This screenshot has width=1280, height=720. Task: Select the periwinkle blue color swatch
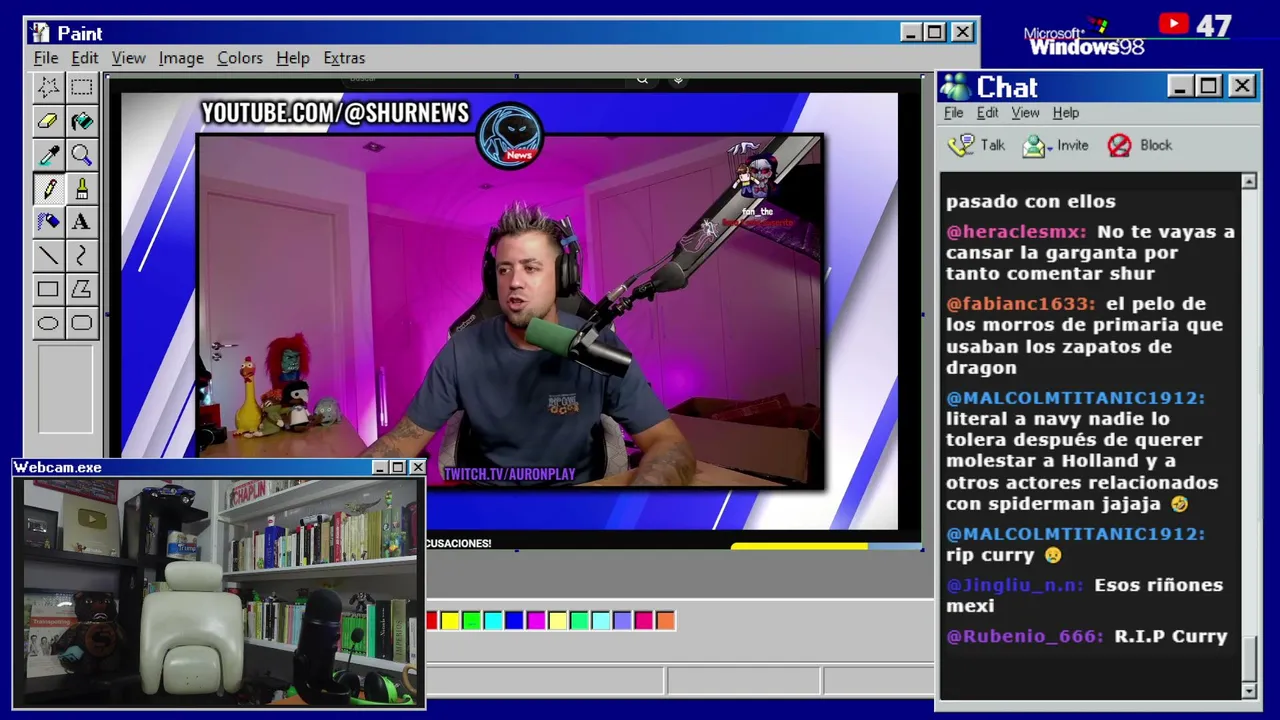click(x=622, y=621)
